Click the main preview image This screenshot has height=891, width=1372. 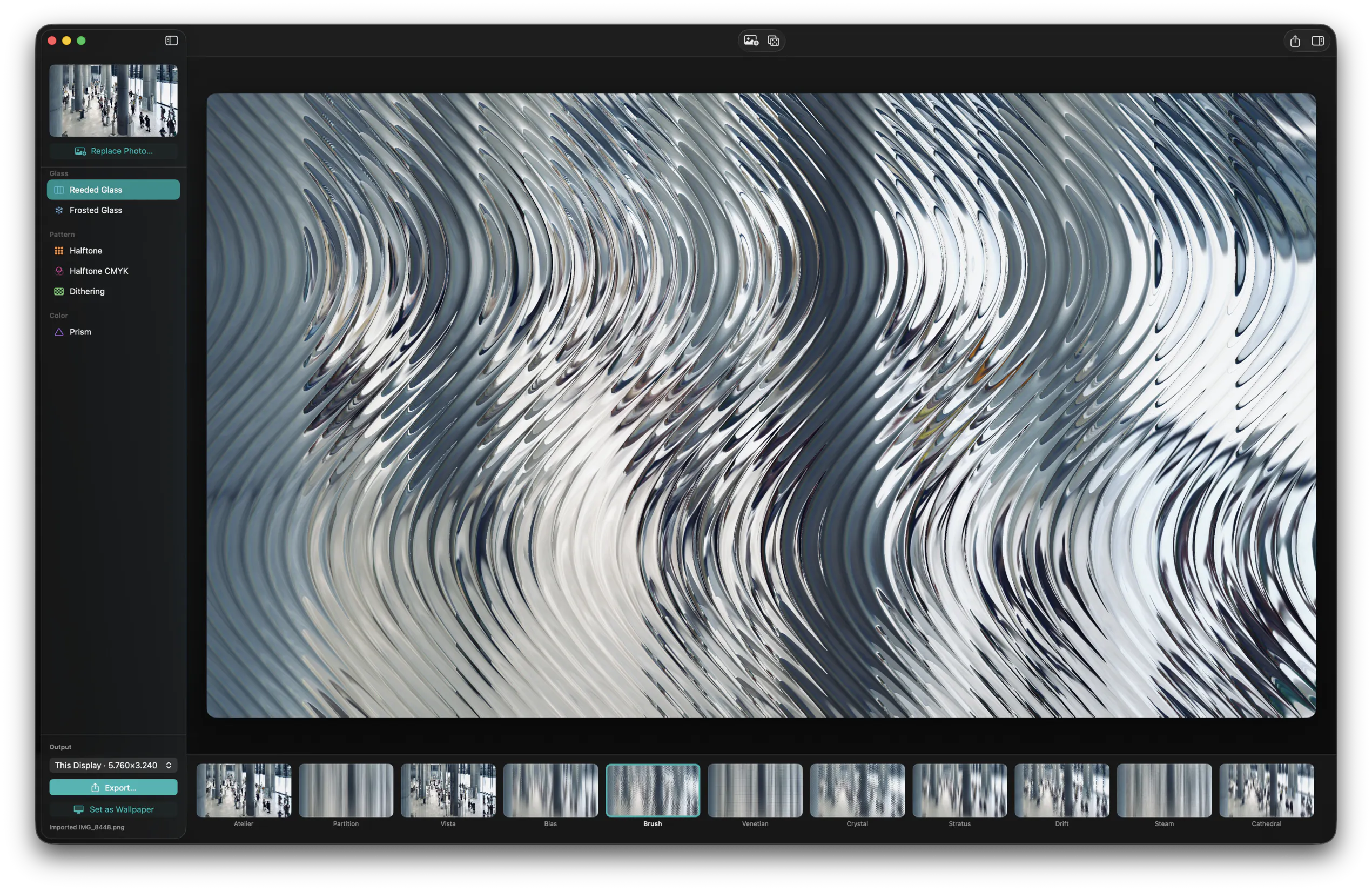click(761, 405)
